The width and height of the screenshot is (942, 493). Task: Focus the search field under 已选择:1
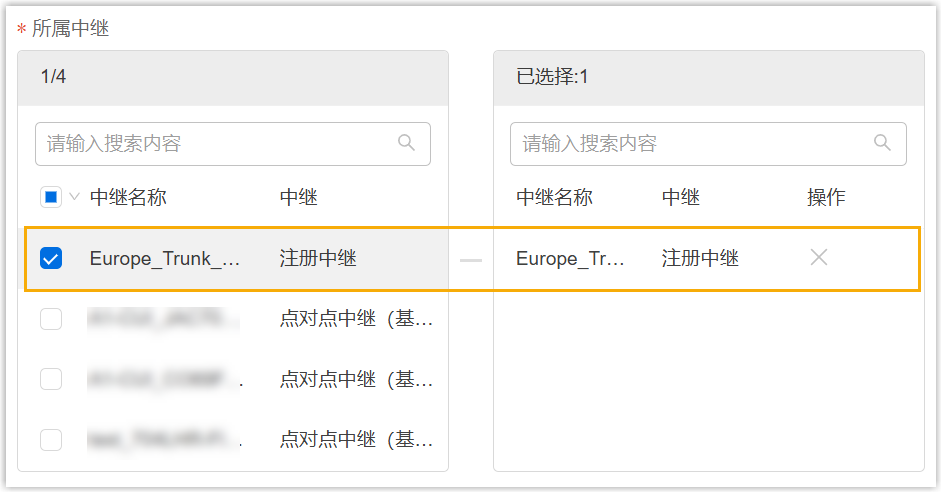[690, 144]
